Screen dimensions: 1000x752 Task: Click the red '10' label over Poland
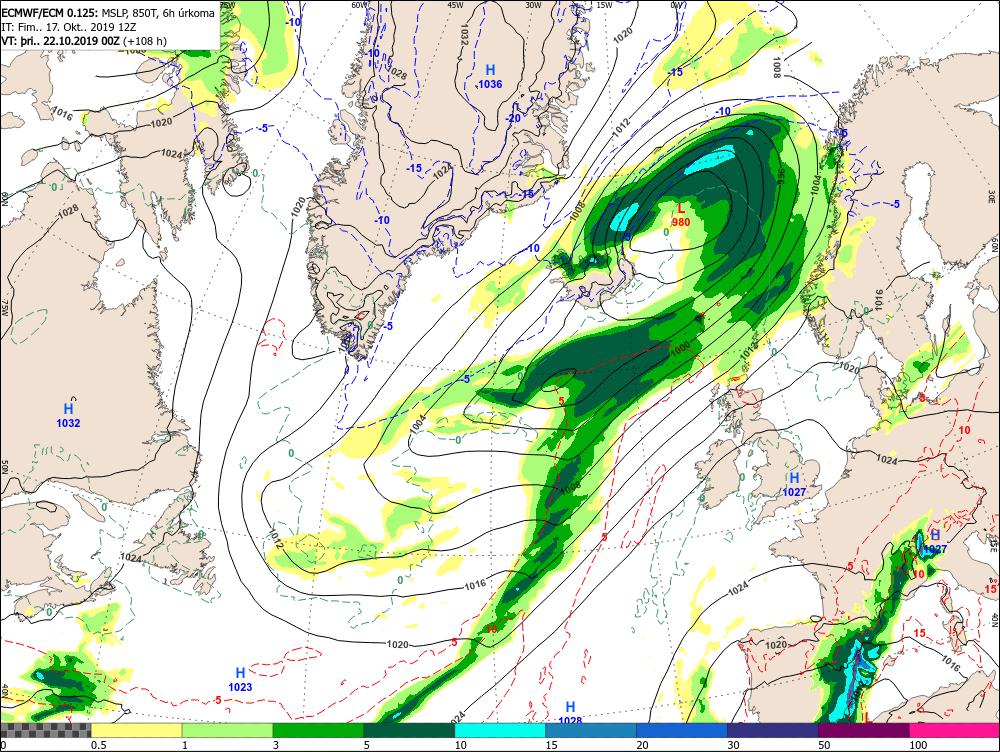[964, 430]
